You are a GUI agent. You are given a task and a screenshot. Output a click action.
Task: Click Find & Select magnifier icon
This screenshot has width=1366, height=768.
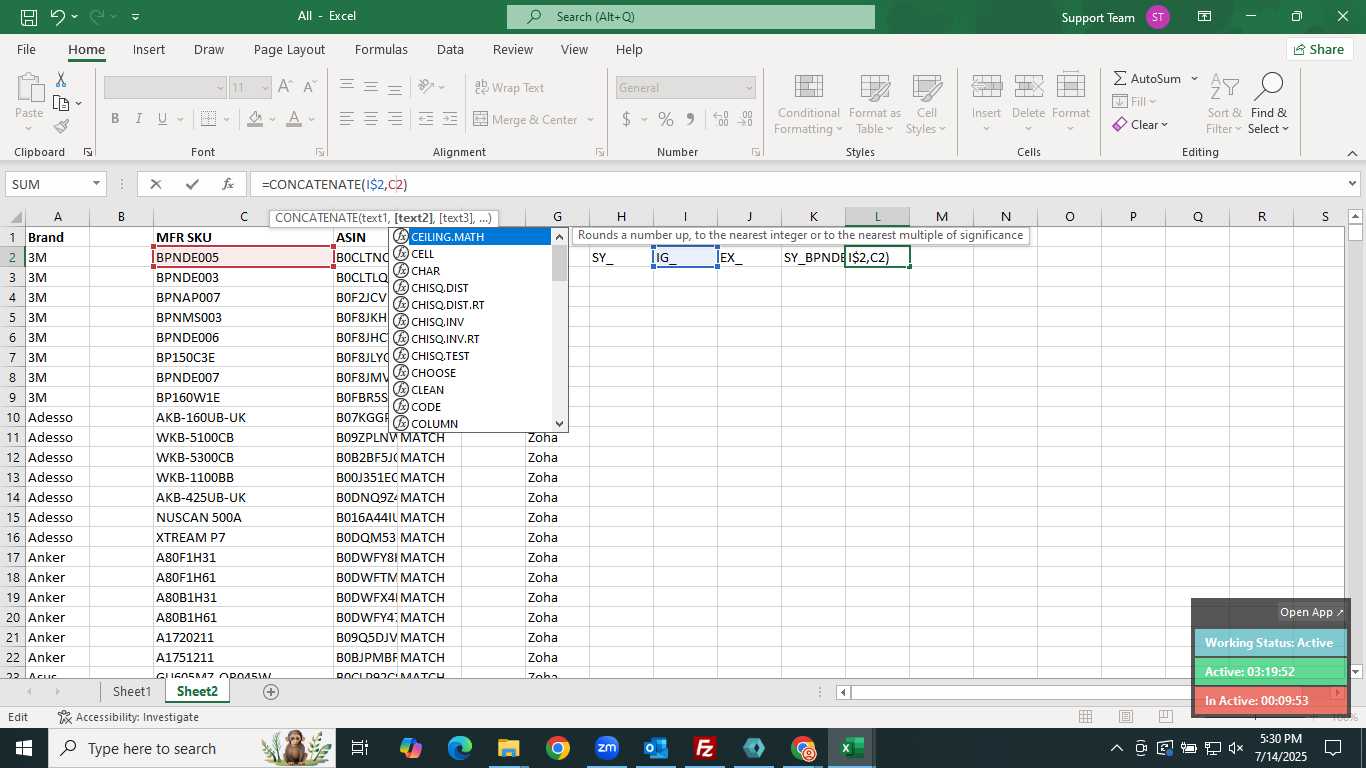[1268, 87]
